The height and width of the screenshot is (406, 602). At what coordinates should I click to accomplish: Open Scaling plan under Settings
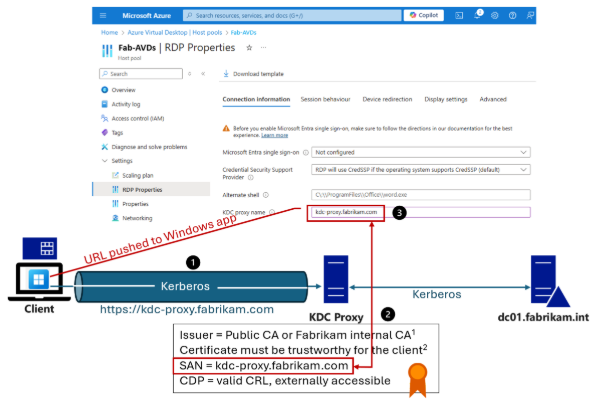point(137,175)
